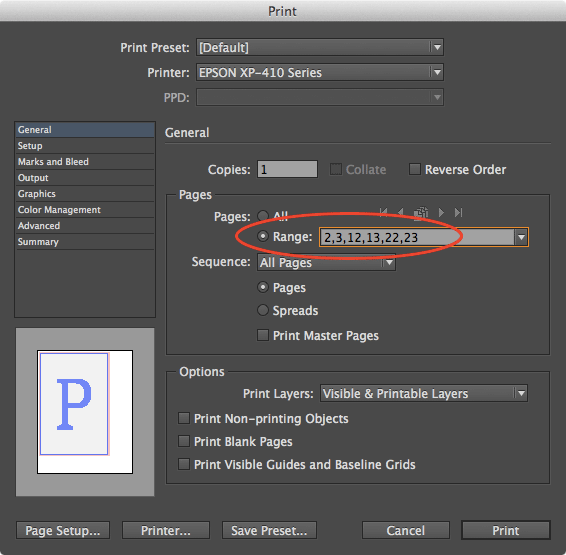Click the select pages spread icon
The height and width of the screenshot is (555, 566).
tap(421, 213)
